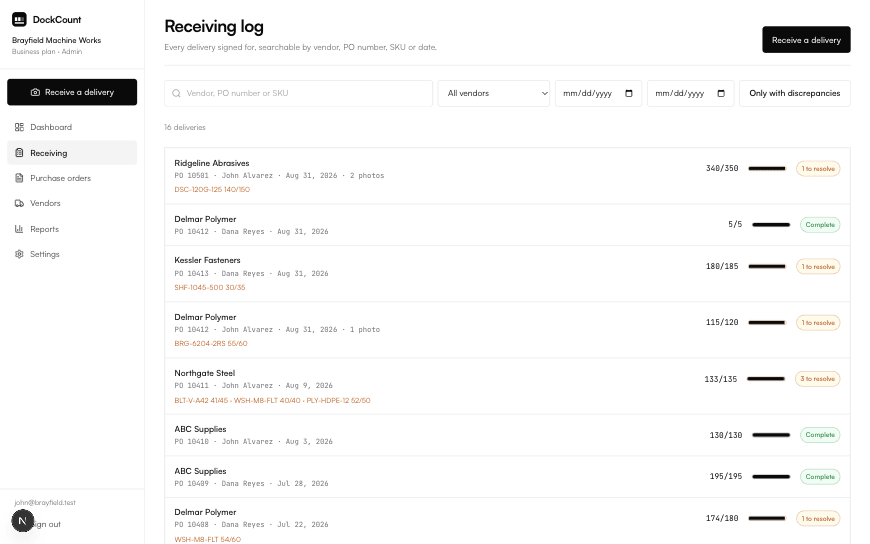Viewport: 870px width, 544px height.
Task: Open Delmar Polymer 5/5 delivery
Action: click(507, 225)
